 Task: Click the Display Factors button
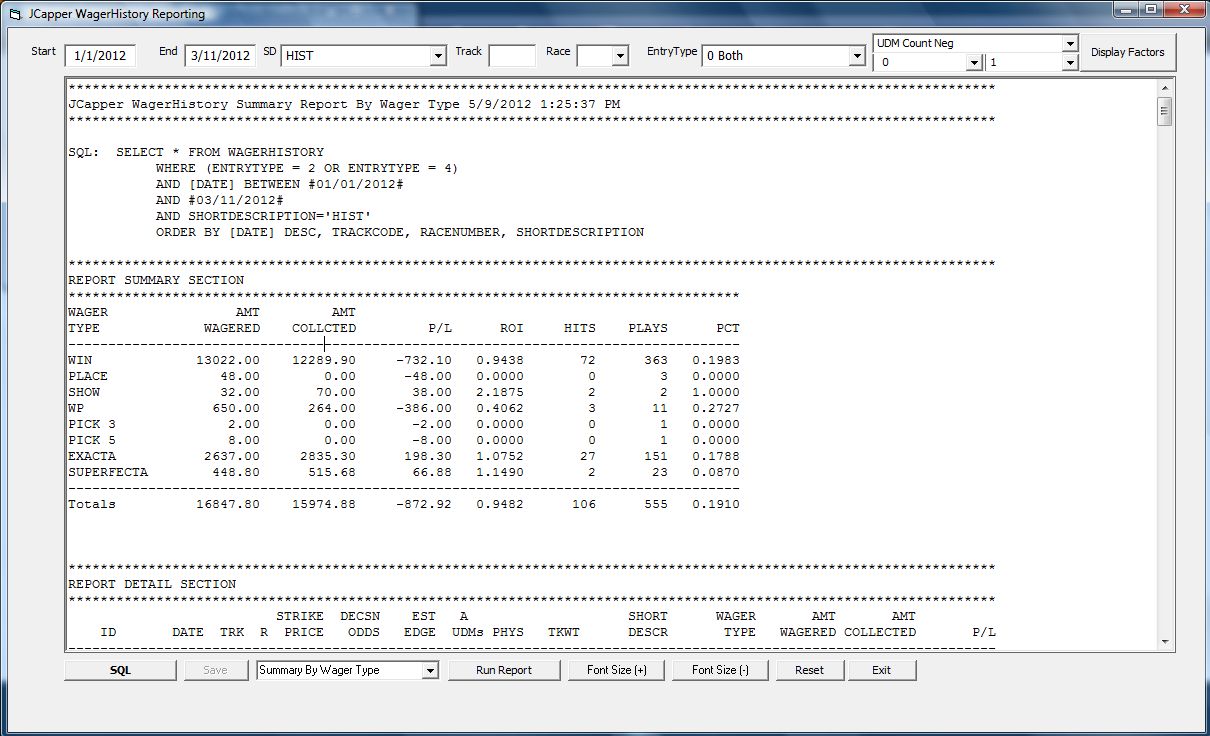click(x=1128, y=52)
